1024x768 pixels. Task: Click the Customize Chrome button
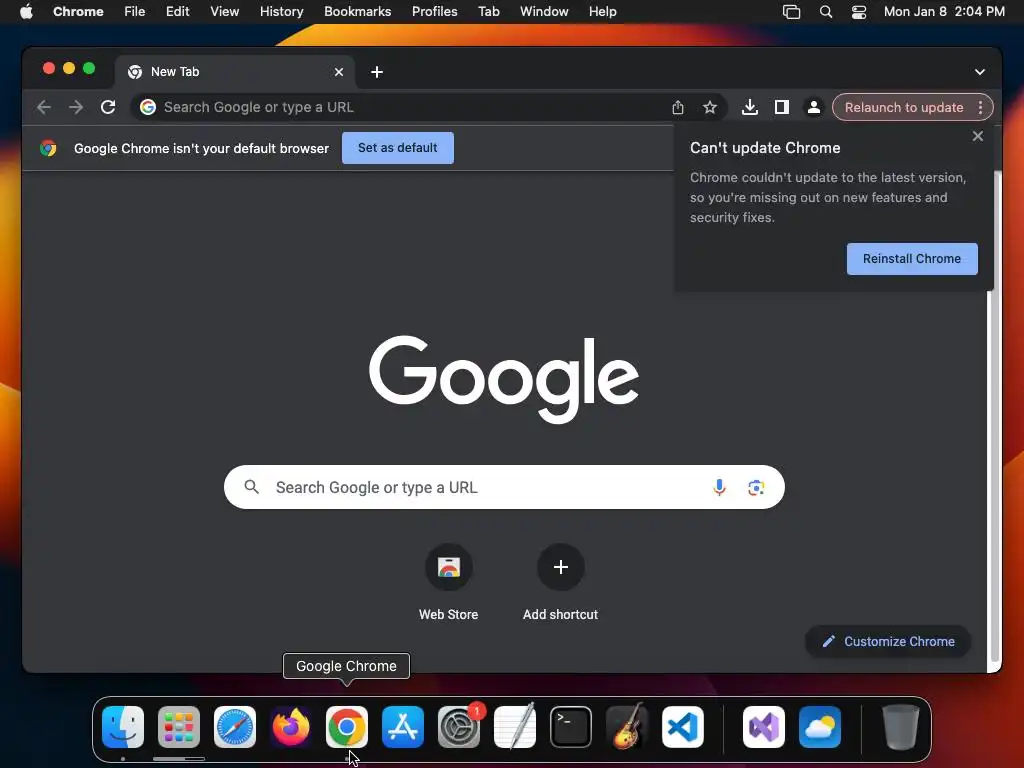[888, 641]
